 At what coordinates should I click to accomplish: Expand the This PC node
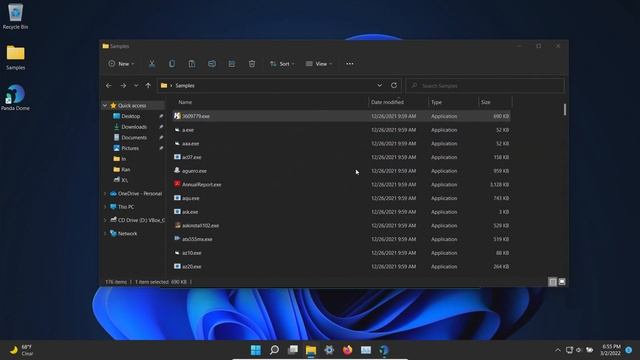click(105, 207)
